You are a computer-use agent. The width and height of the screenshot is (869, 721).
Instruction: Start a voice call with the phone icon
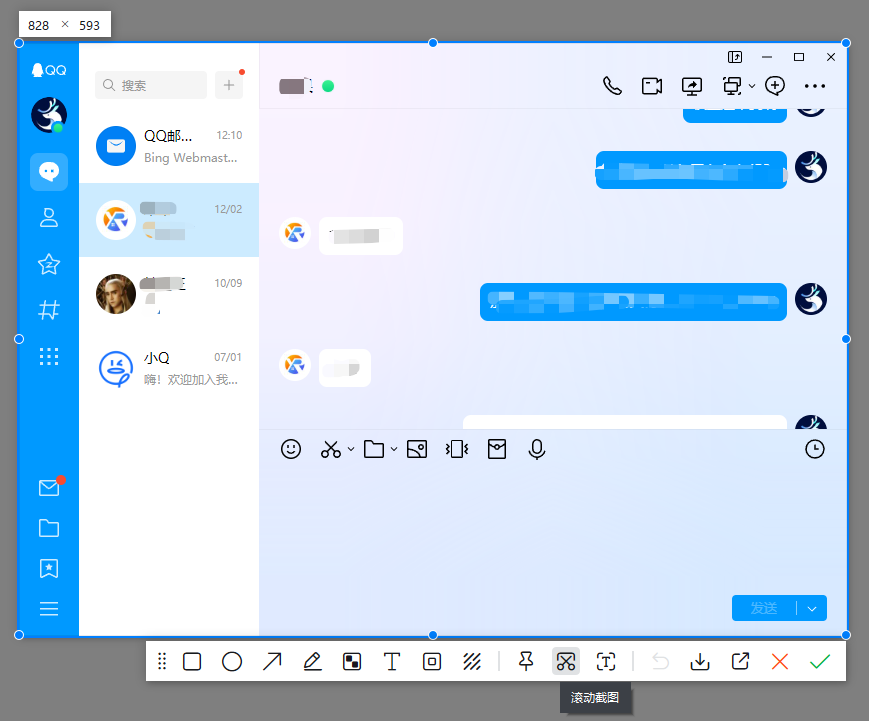[612, 86]
